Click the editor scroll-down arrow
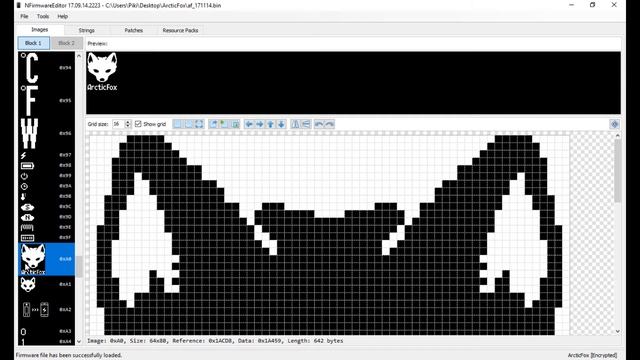640x360 pixels. click(x=618, y=331)
